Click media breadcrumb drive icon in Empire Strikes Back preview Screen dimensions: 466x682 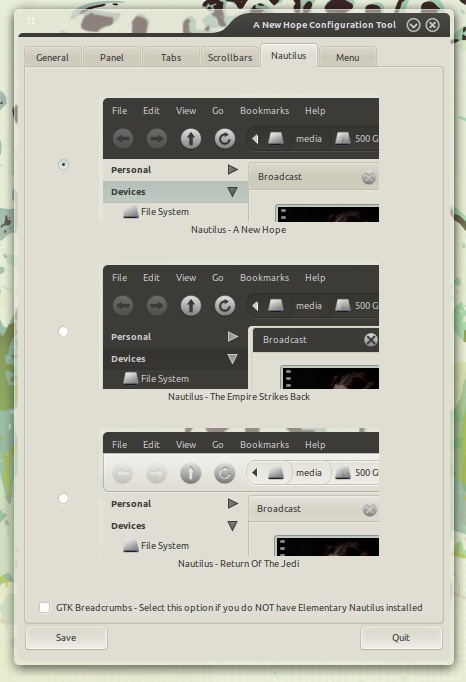(276, 306)
